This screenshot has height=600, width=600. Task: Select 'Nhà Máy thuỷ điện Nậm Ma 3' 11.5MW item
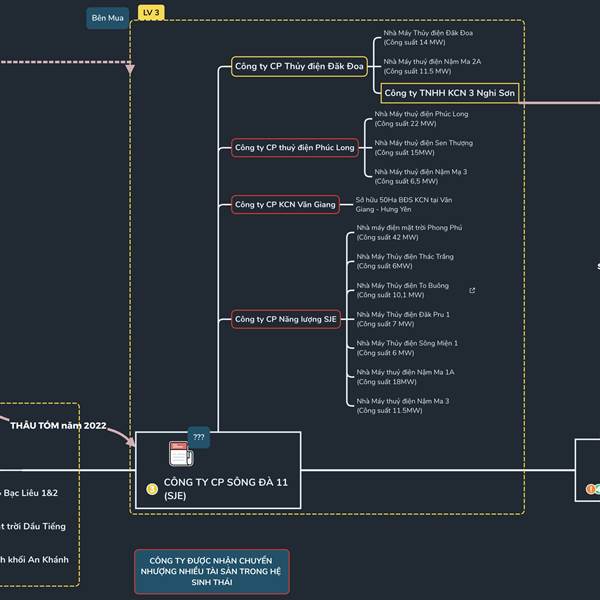click(x=403, y=406)
